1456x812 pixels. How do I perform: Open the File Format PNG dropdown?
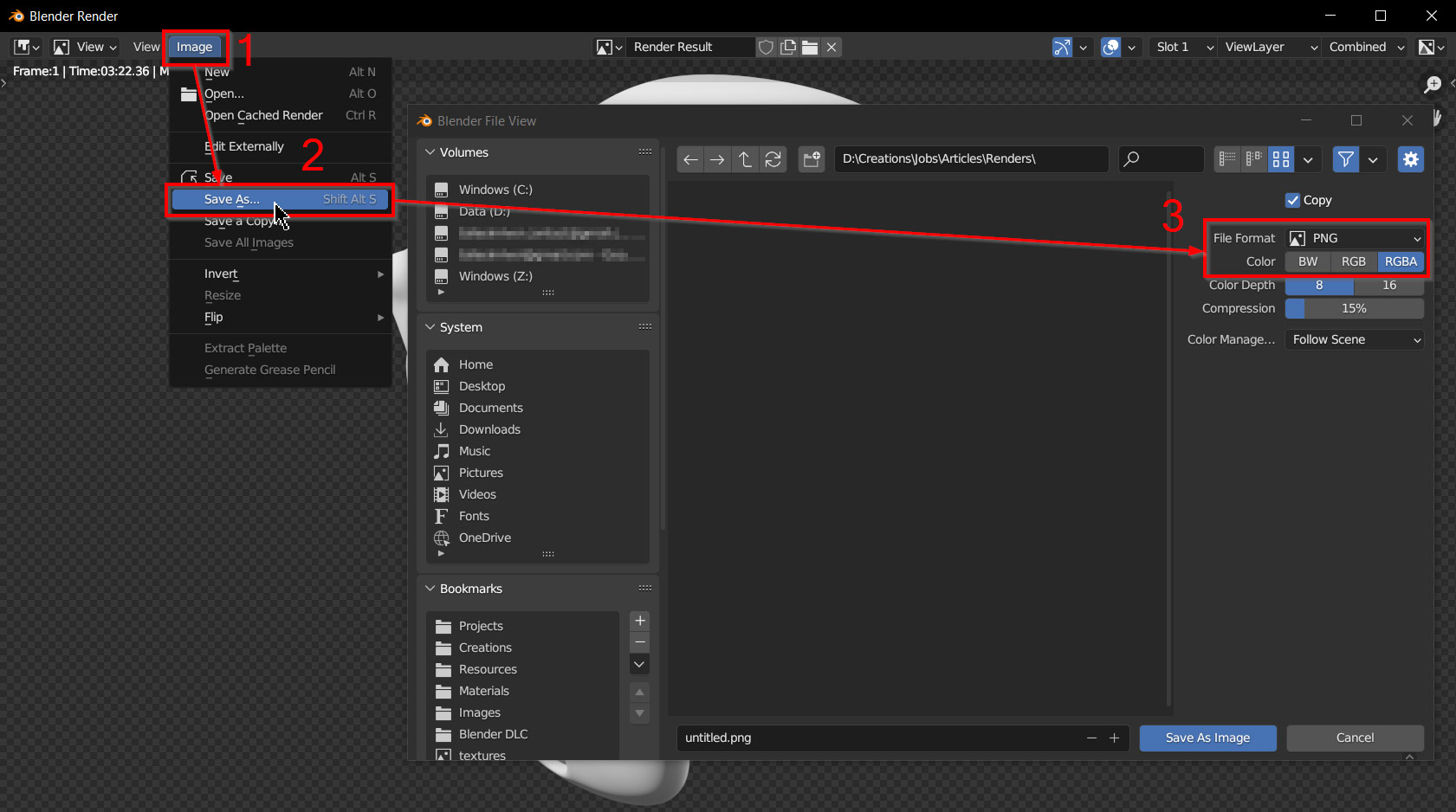[1355, 238]
